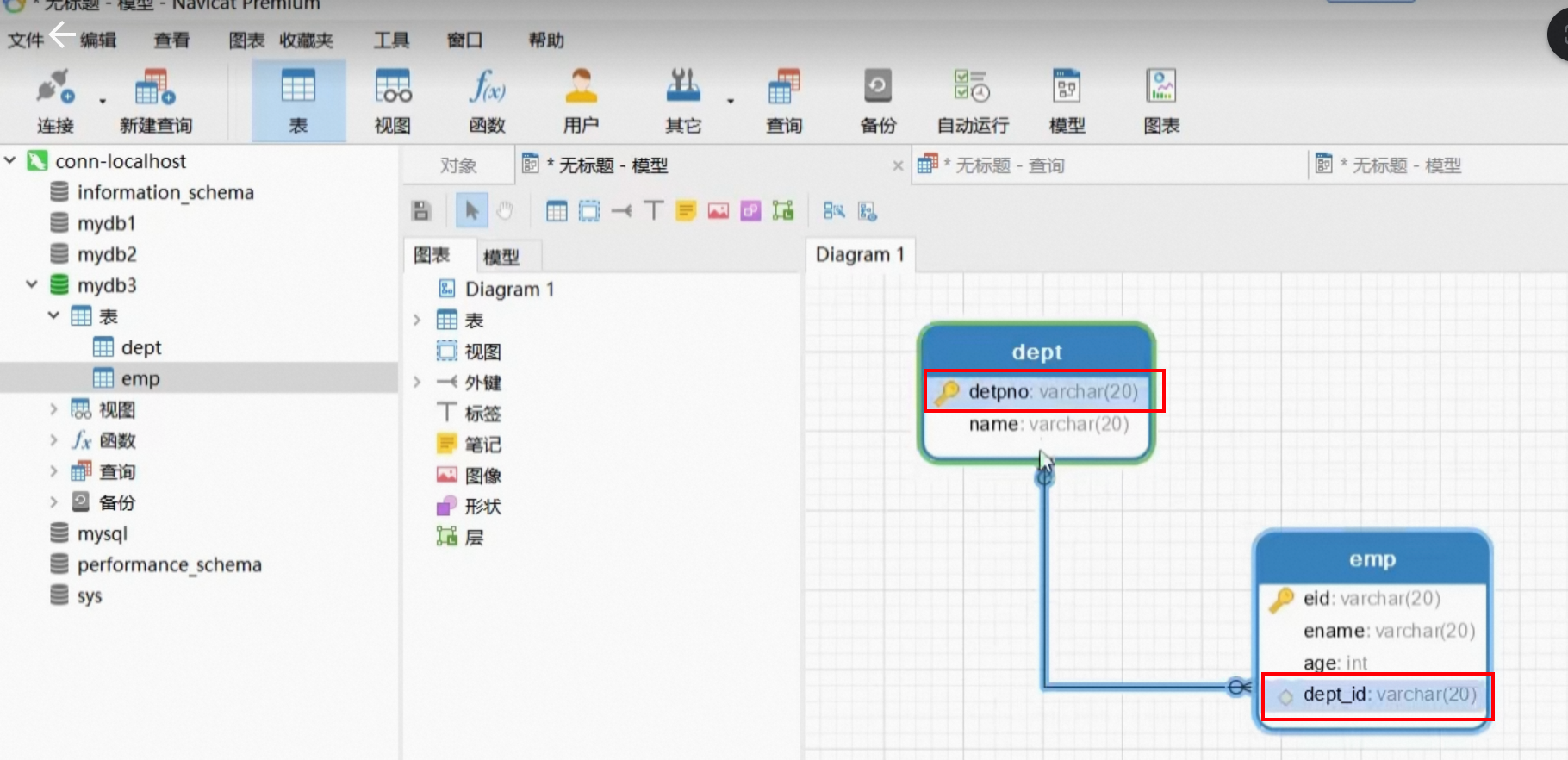Click the Others (其它) toolbar icon
This screenshot has width=1568, height=760.
[683, 101]
